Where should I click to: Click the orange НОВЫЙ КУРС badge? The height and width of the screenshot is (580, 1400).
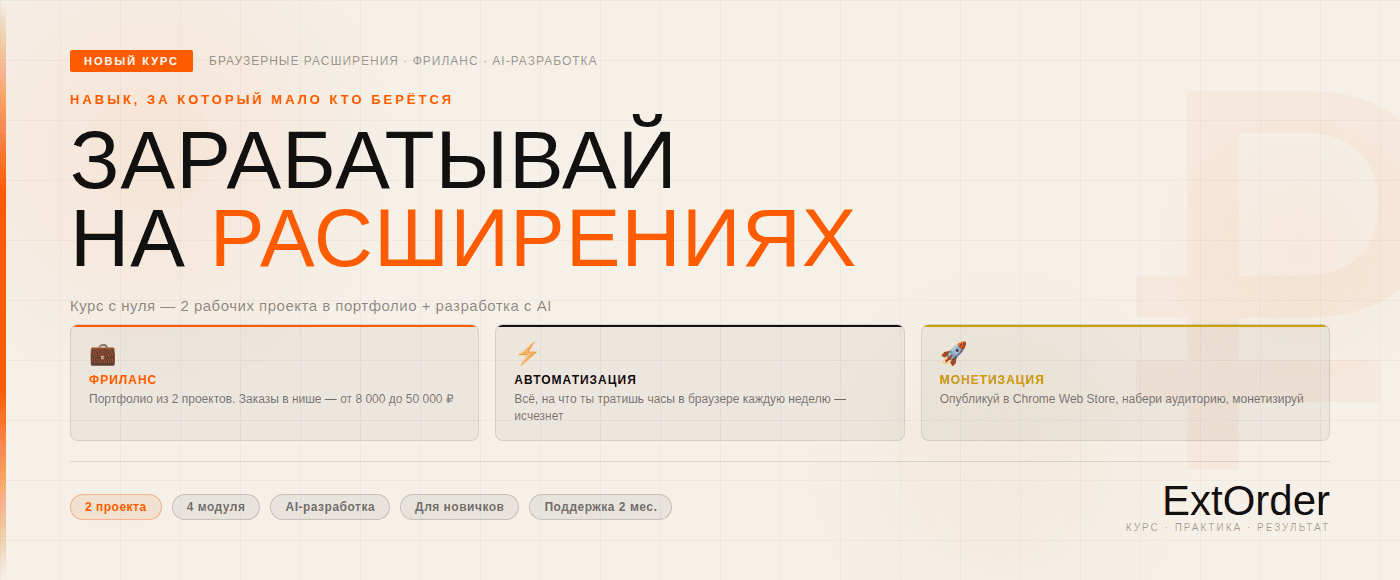point(131,61)
